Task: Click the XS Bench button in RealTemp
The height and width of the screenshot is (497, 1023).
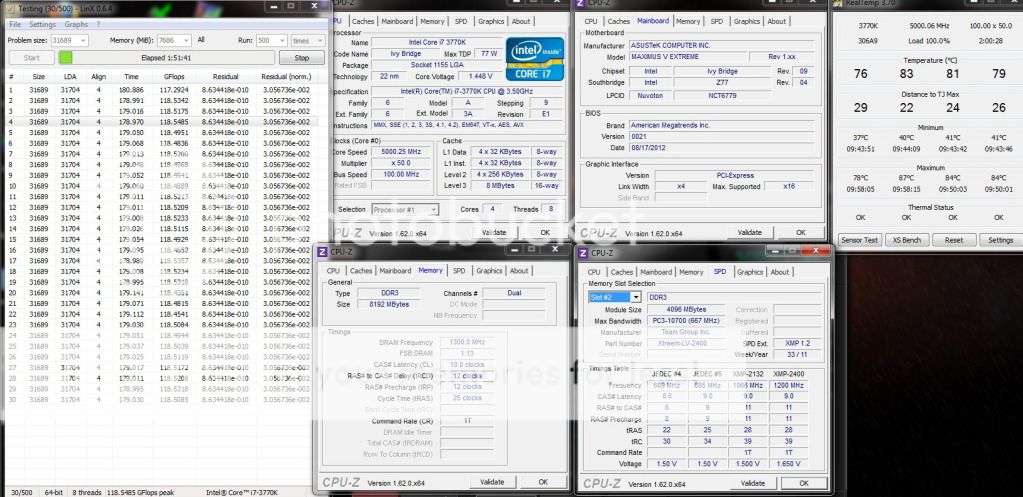Action: tap(908, 240)
